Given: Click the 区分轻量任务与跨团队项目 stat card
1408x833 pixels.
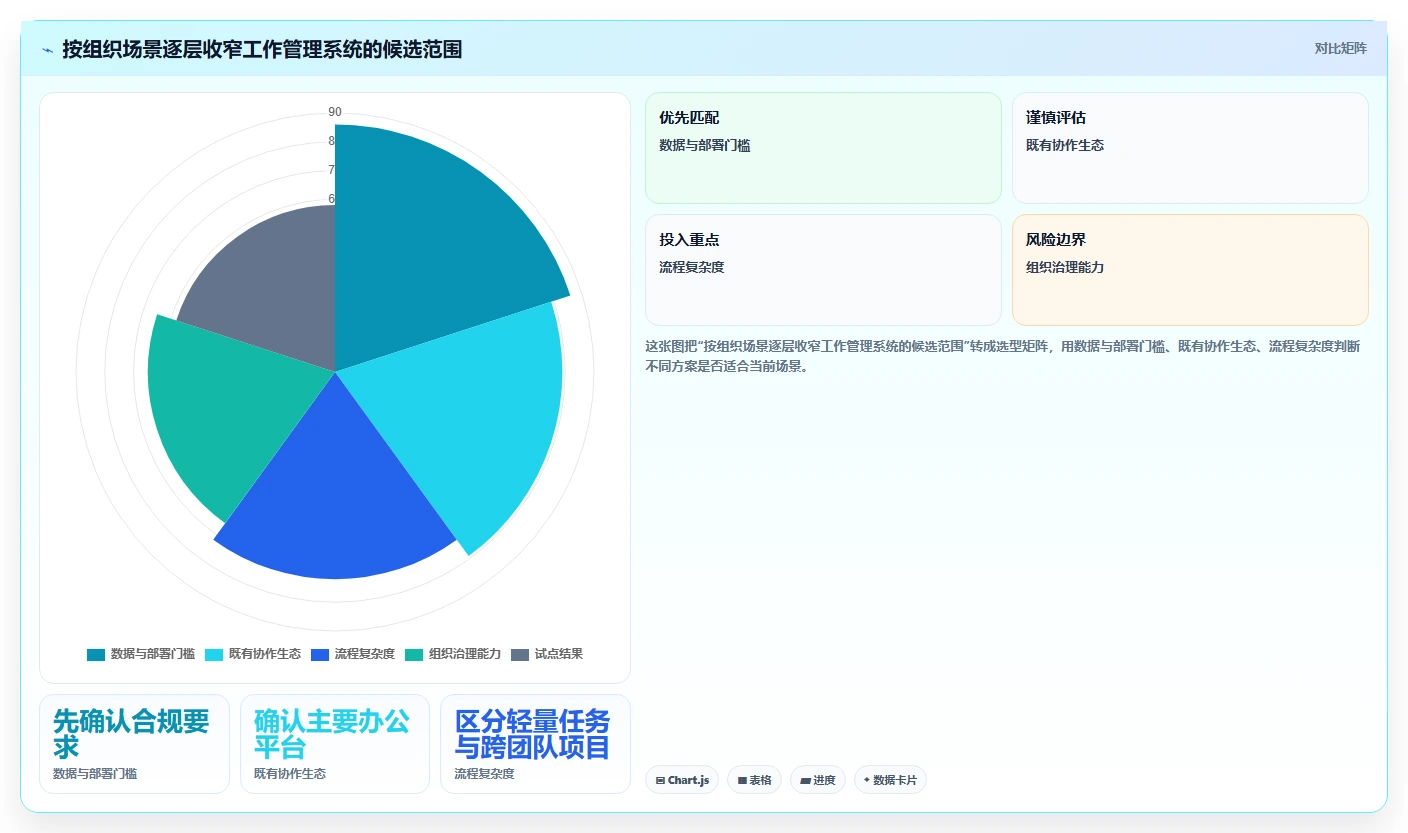Looking at the screenshot, I should 535,744.
